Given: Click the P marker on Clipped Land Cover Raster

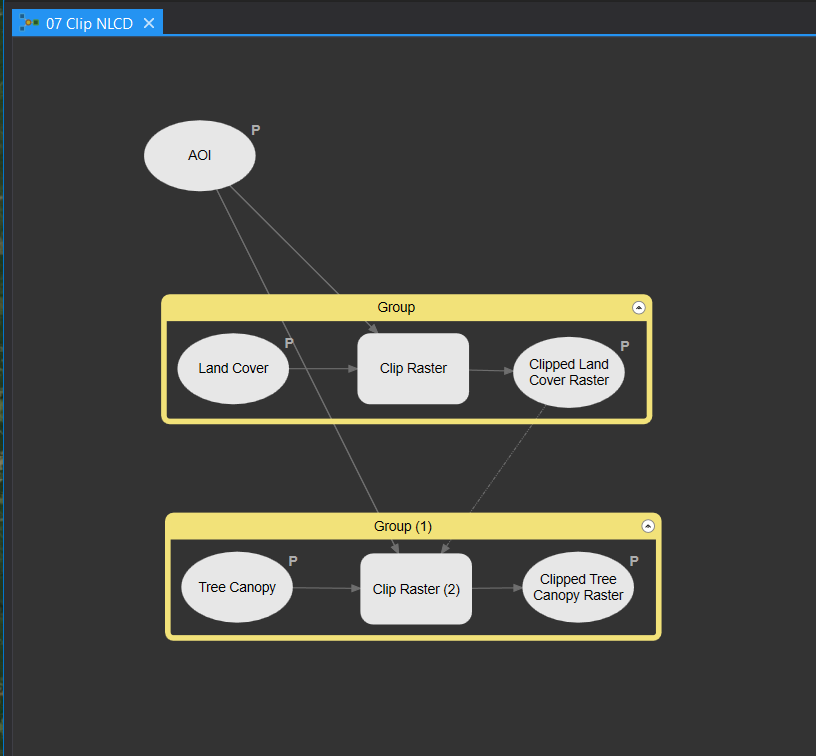Looking at the screenshot, I should [625, 346].
